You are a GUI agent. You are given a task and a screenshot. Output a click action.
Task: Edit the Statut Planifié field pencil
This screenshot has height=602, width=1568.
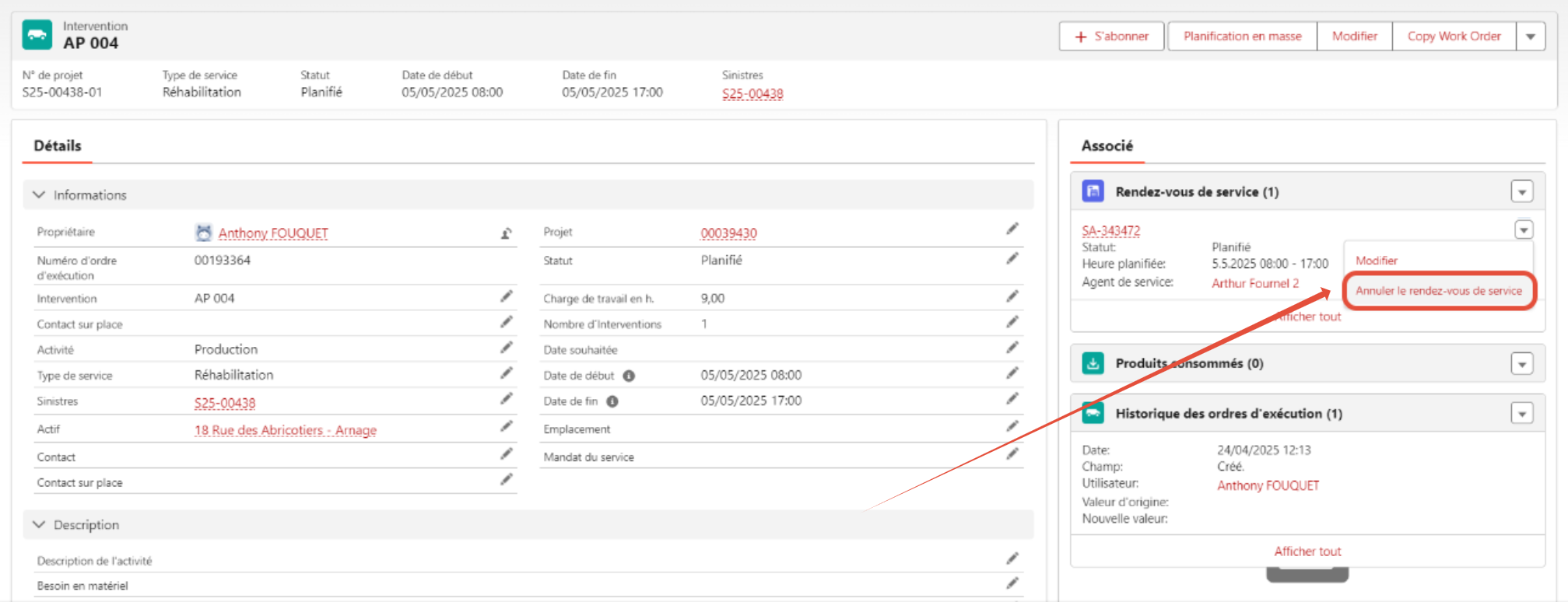pyautogui.click(x=1012, y=258)
